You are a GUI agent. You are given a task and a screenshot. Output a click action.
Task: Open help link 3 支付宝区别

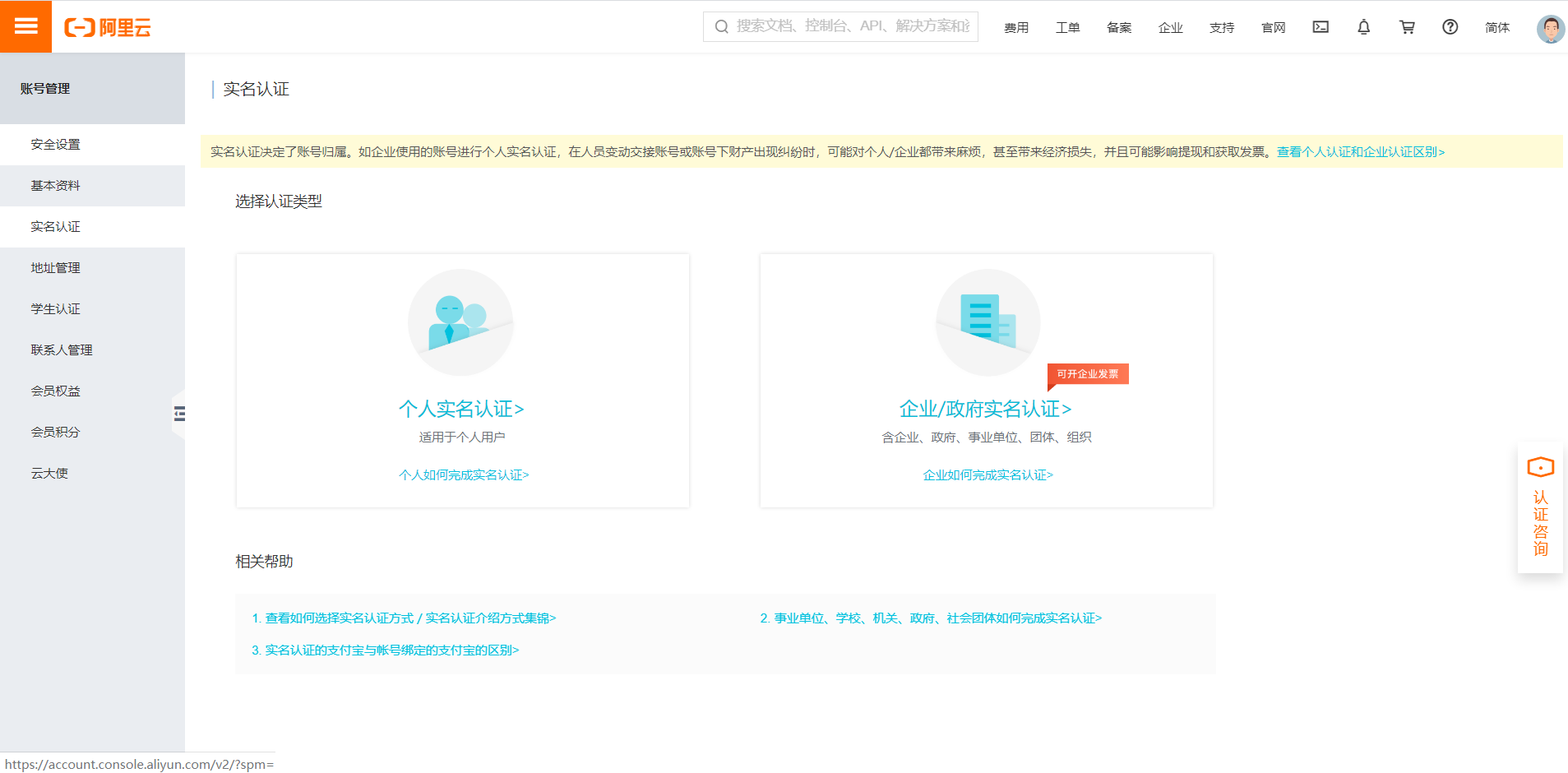click(x=385, y=650)
